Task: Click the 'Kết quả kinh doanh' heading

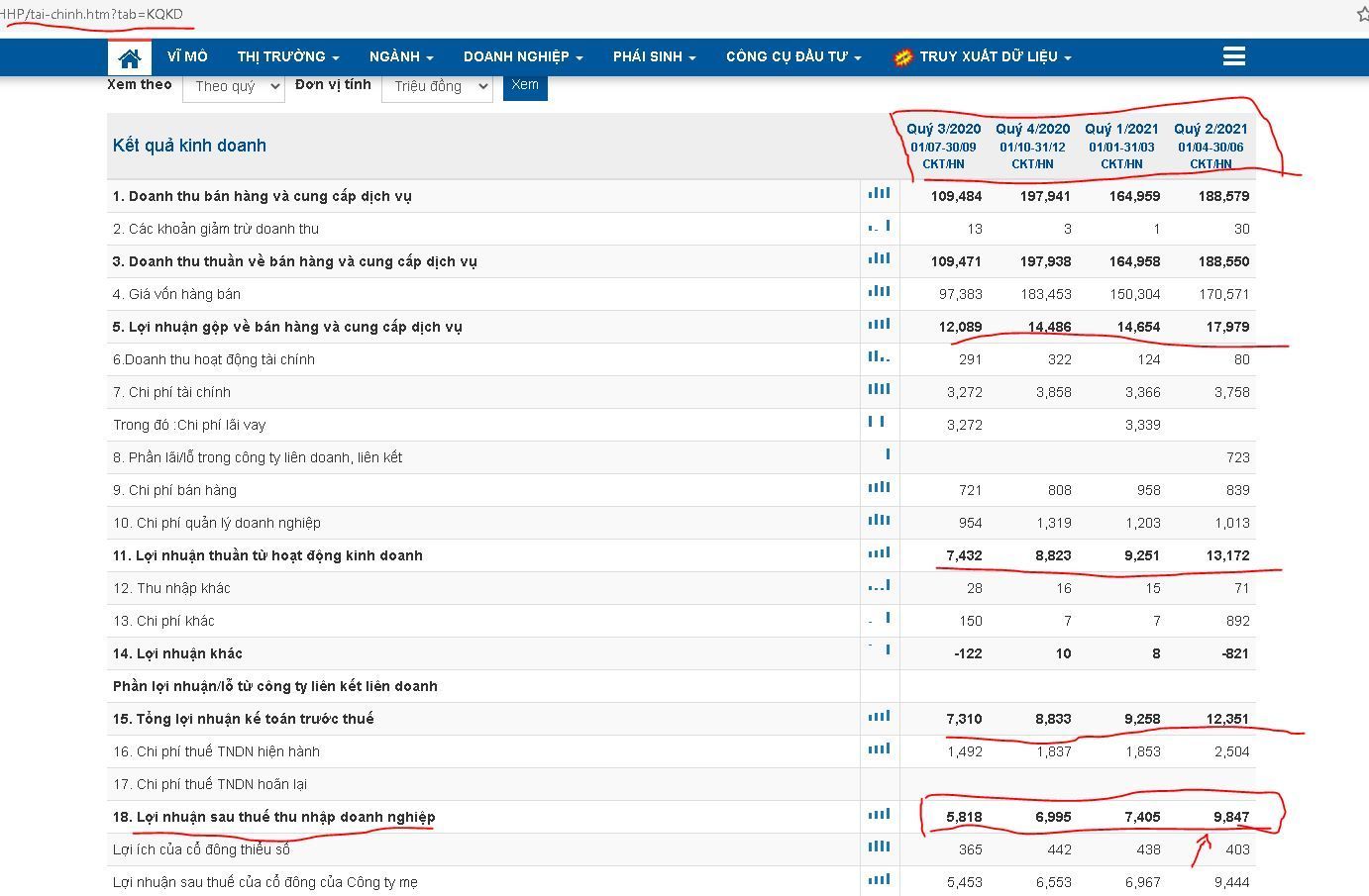Action: tap(189, 146)
